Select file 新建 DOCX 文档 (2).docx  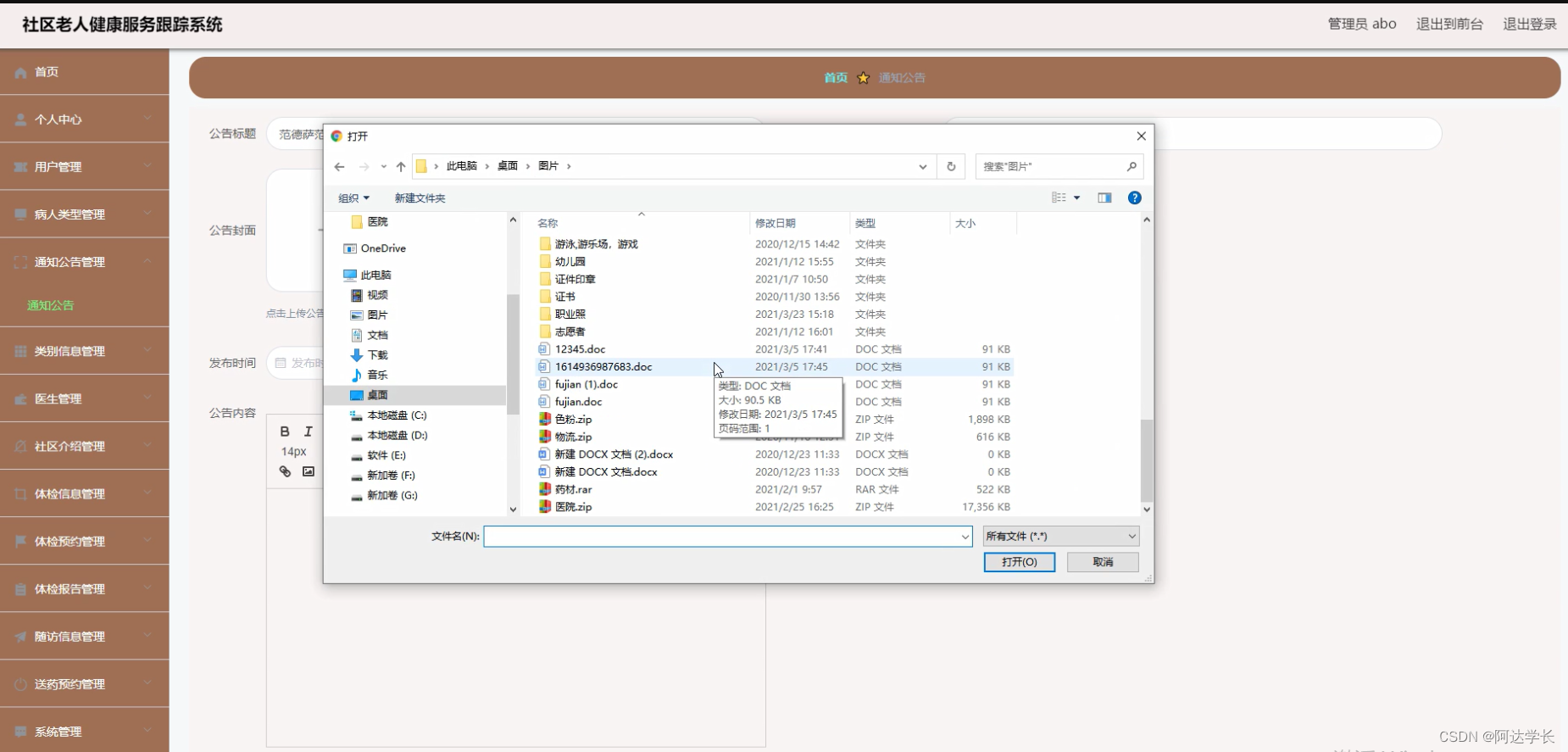(614, 454)
